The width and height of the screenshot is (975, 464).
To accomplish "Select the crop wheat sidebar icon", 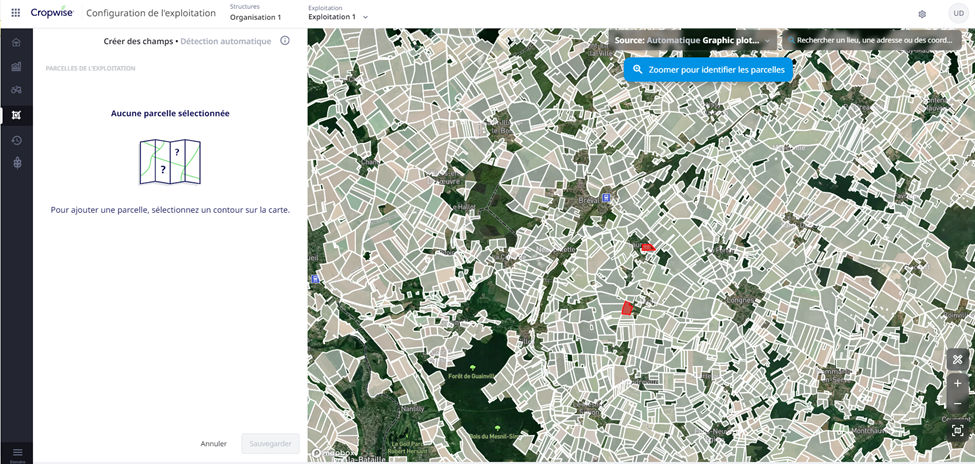I will pyautogui.click(x=16, y=163).
